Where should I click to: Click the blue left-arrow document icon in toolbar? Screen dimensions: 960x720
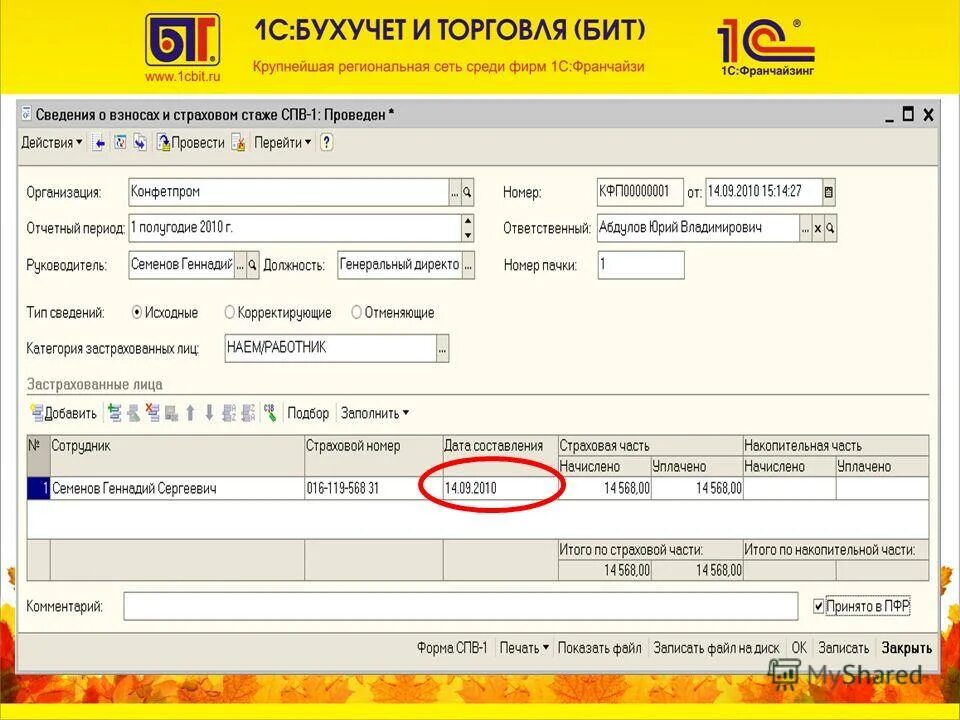[99, 143]
